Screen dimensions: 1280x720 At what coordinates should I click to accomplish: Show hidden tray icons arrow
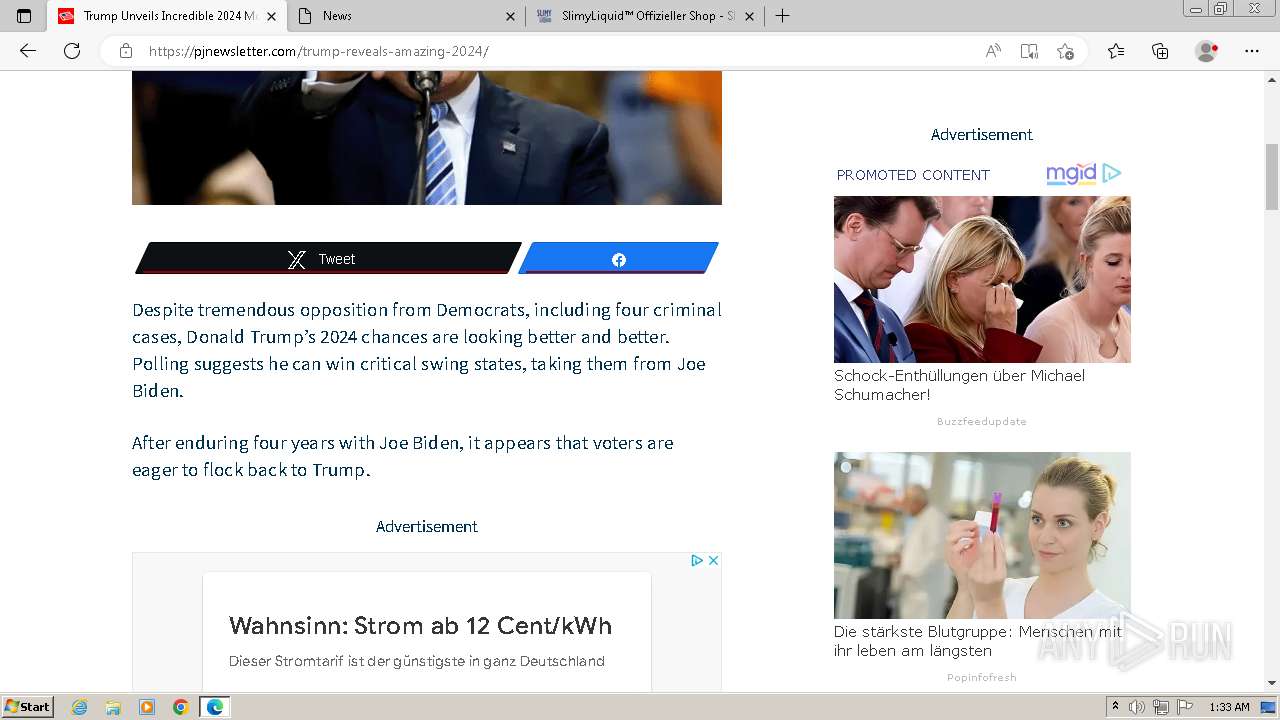[1116, 707]
